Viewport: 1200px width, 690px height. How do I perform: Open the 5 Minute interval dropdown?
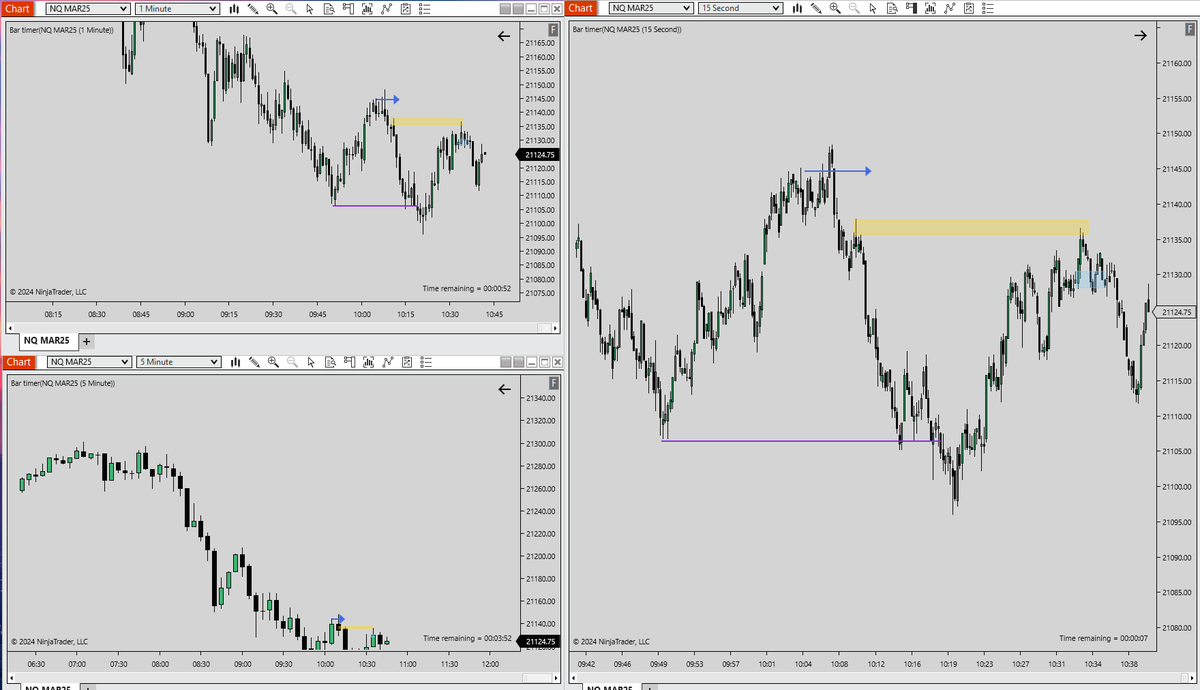[176, 362]
